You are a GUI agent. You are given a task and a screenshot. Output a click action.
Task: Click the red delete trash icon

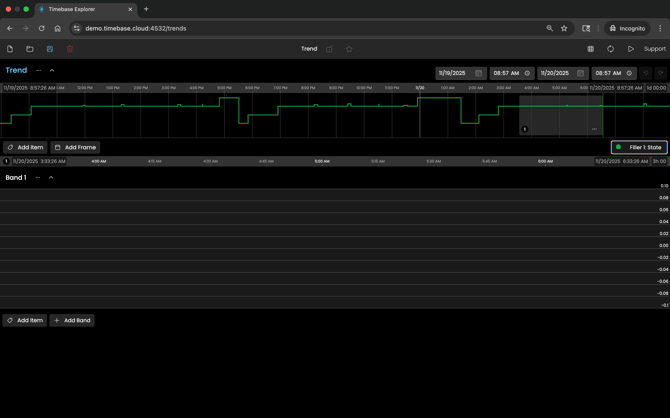pos(70,49)
